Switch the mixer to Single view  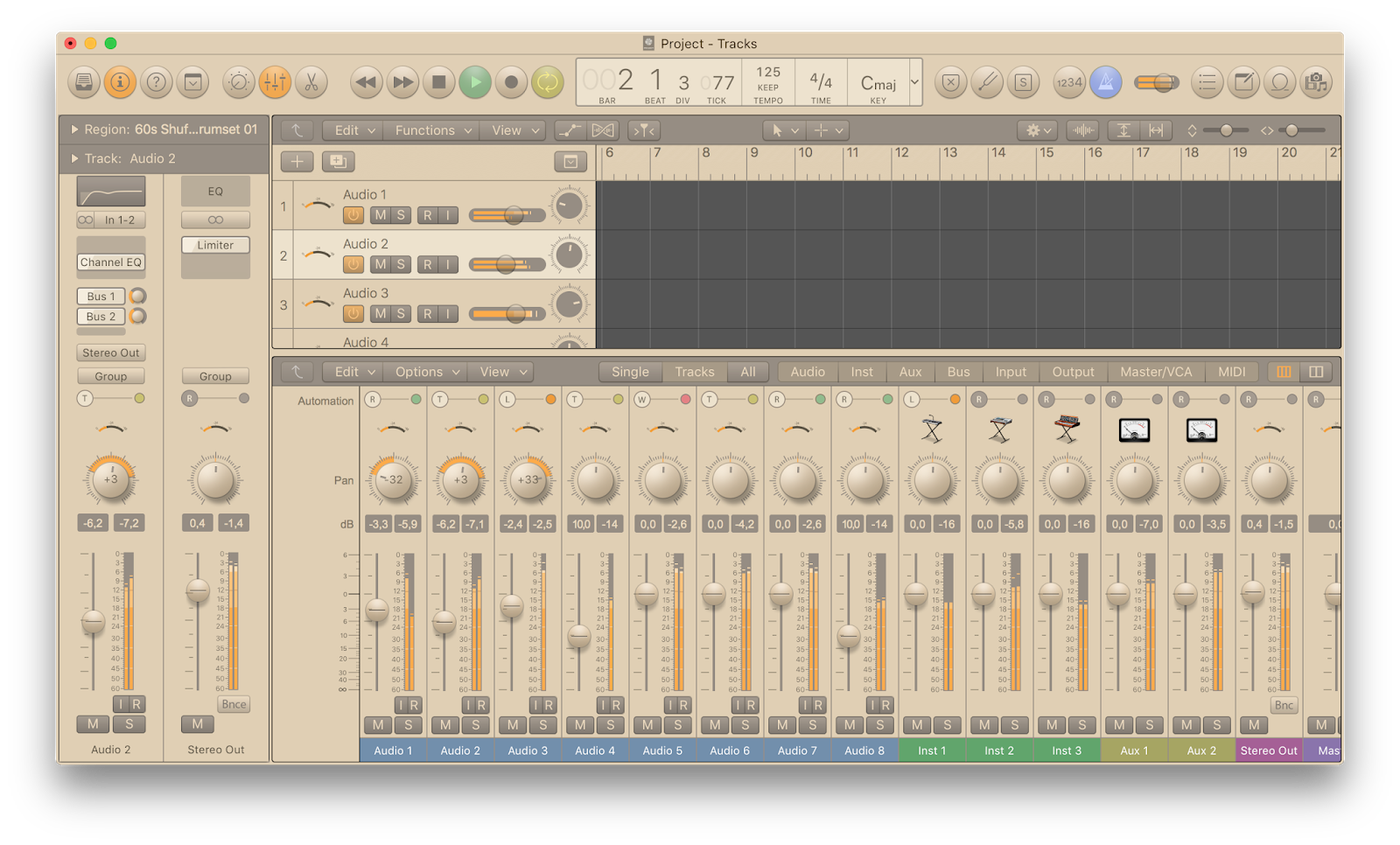(x=630, y=372)
